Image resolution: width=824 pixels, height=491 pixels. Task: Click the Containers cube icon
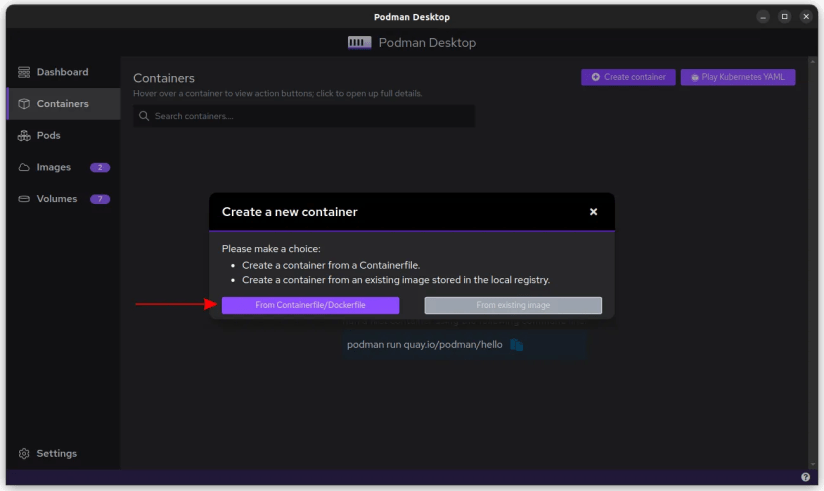[x=24, y=104]
